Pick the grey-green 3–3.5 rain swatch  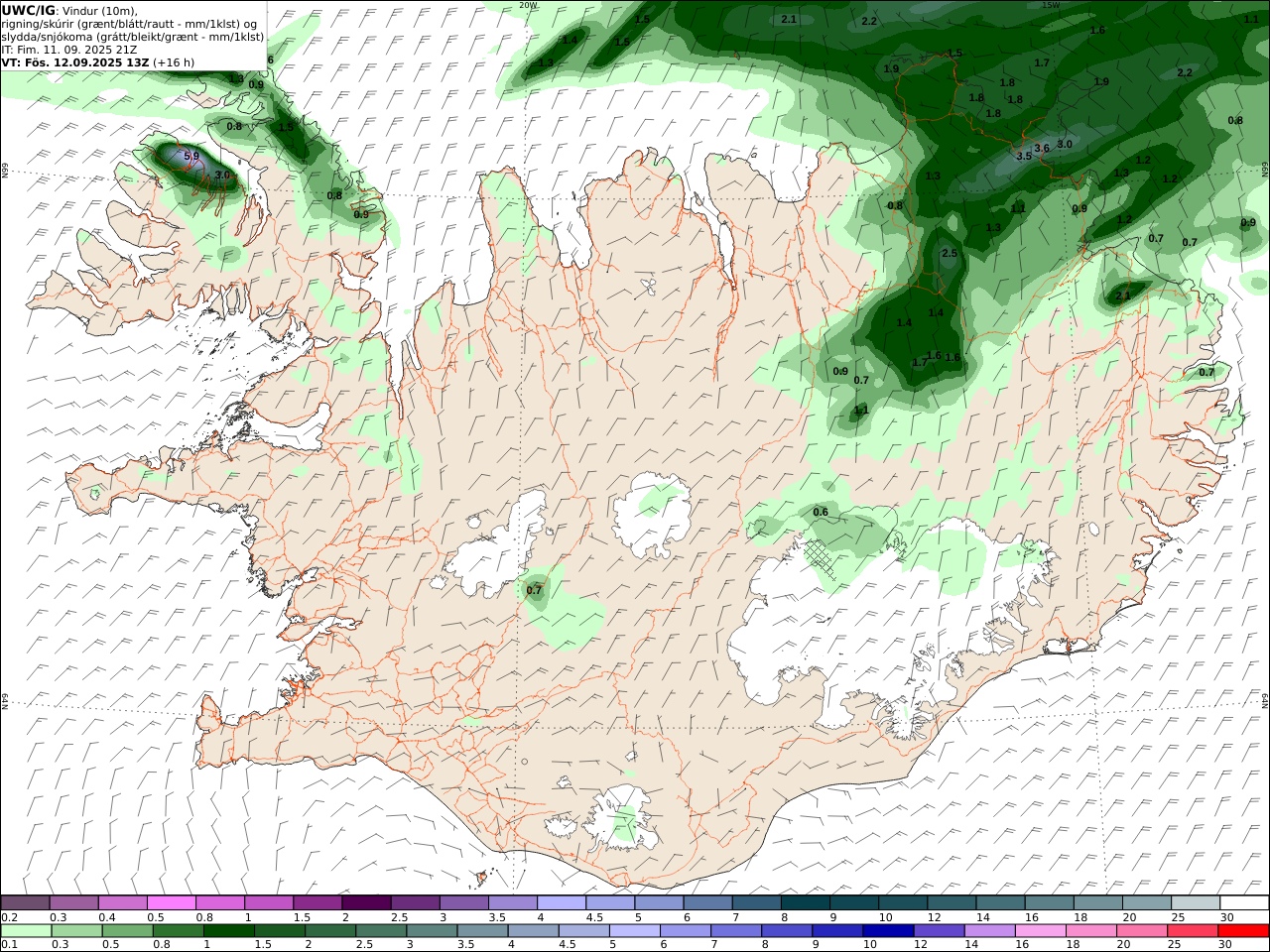tap(432, 931)
